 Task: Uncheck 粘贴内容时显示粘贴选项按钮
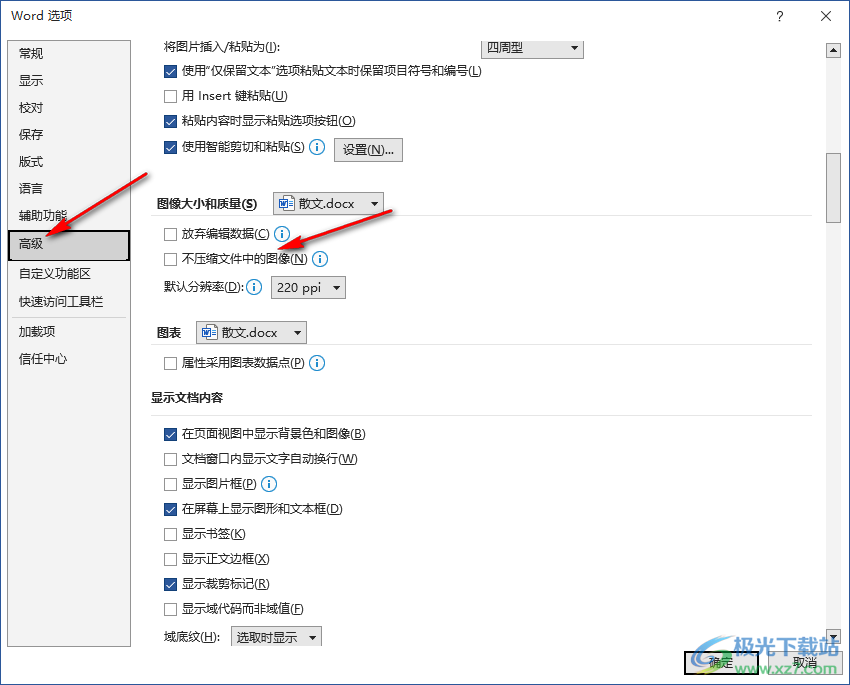[x=170, y=121]
